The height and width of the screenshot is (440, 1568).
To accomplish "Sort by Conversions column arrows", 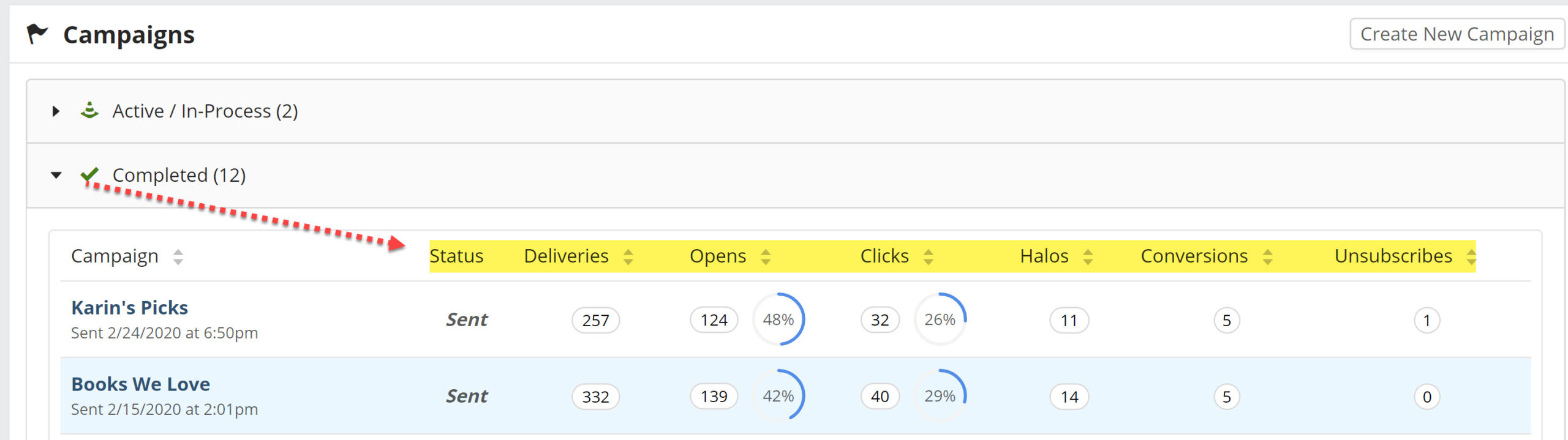I will point(1267,256).
